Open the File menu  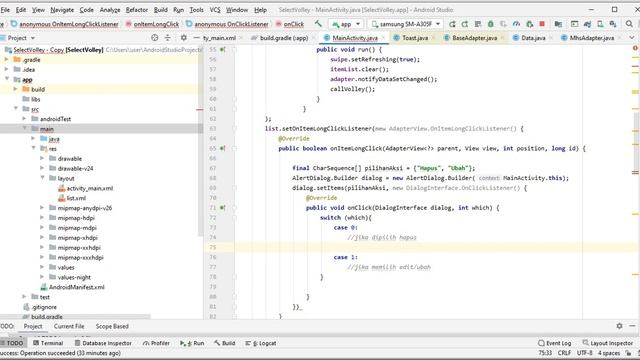5,10
